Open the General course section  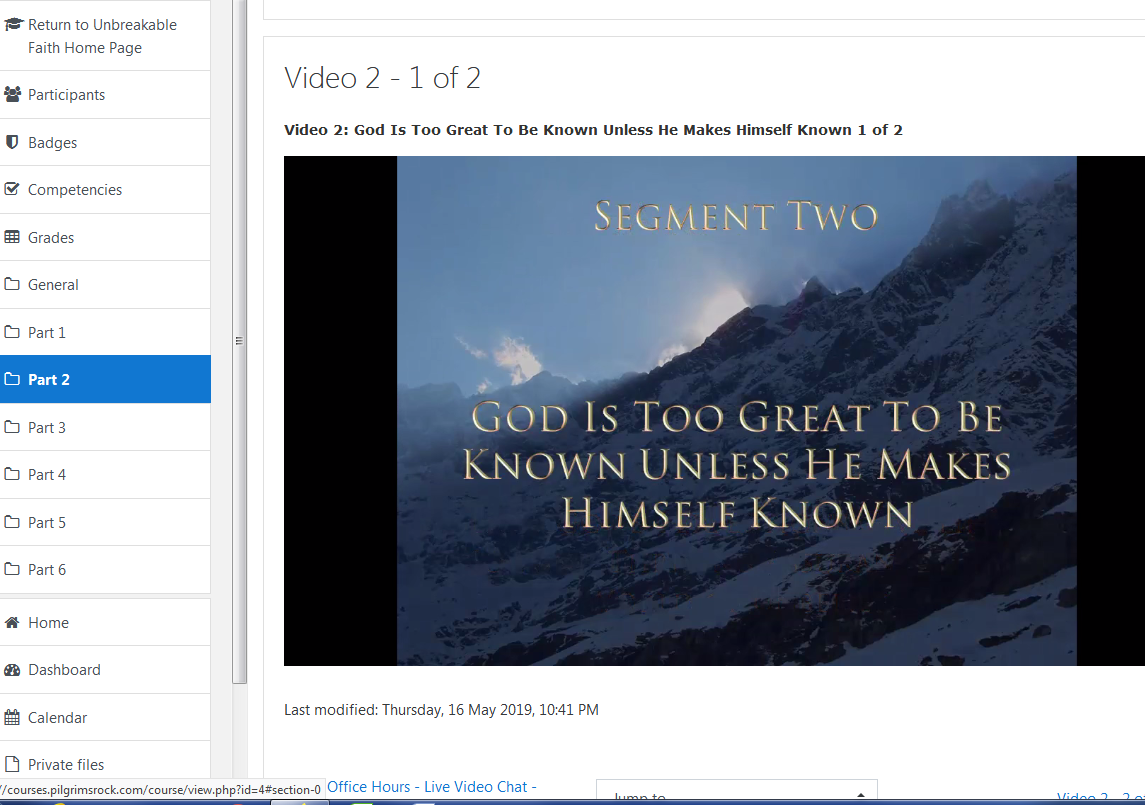click(53, 285)
